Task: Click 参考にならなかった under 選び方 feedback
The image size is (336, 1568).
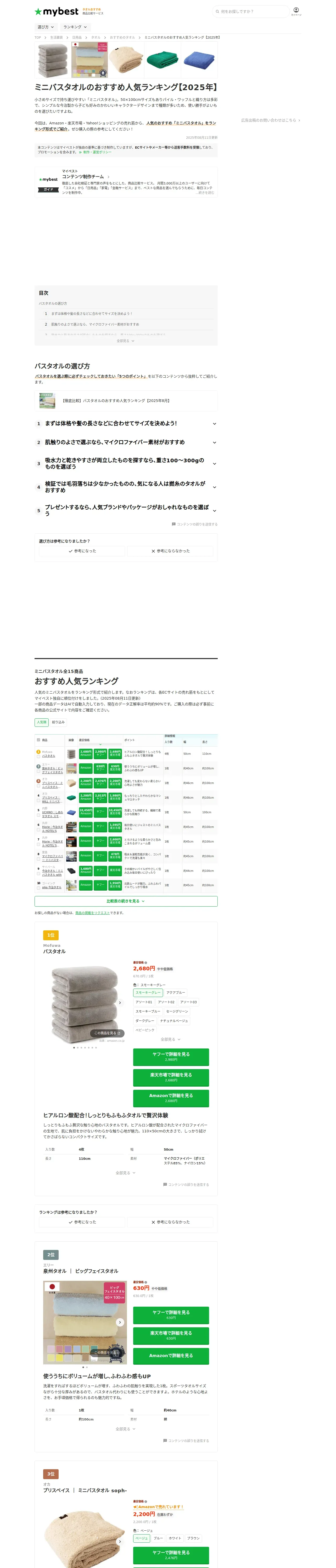Action: 170,551
